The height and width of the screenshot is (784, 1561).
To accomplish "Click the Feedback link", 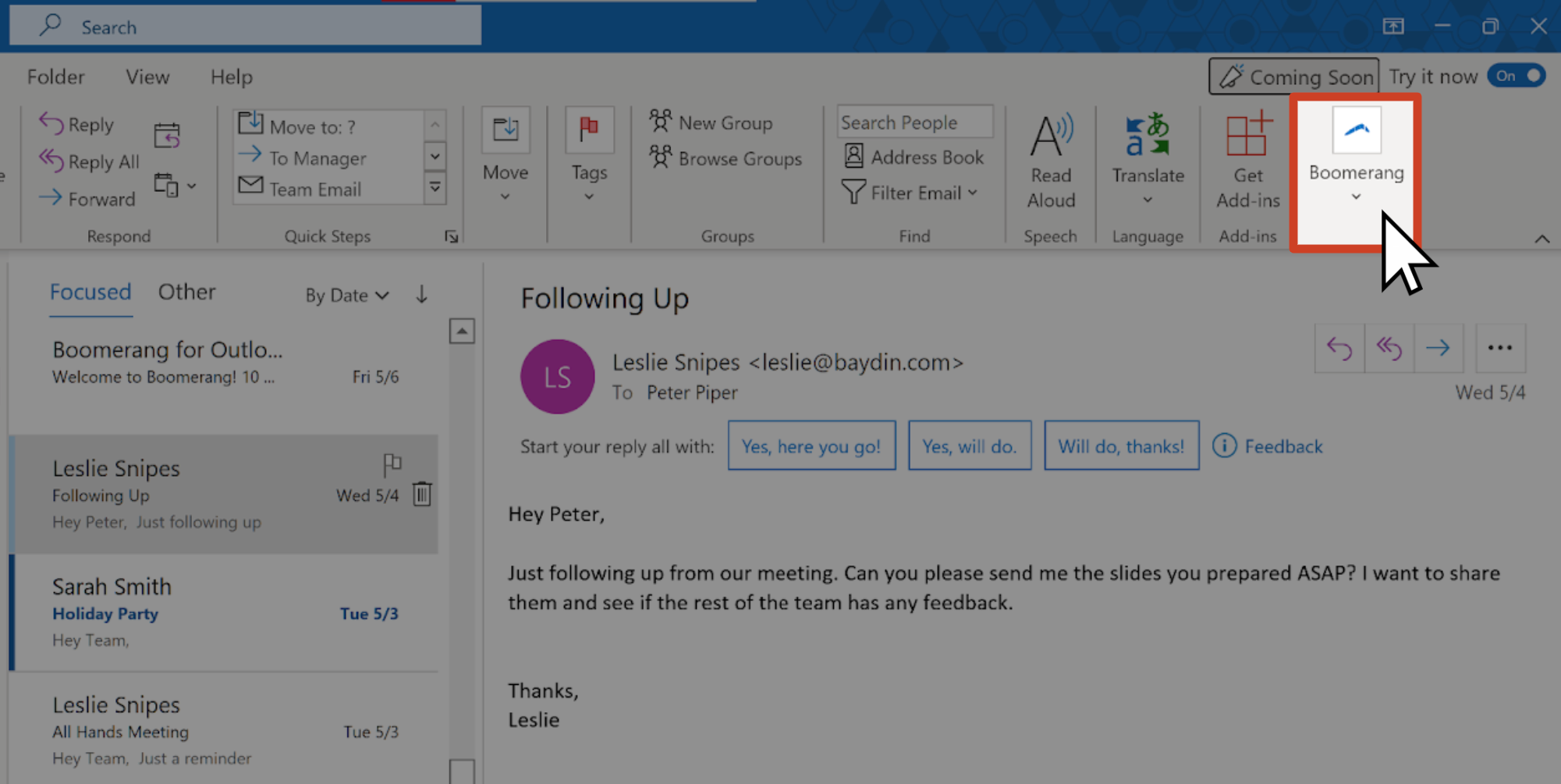I will 1268,446.
